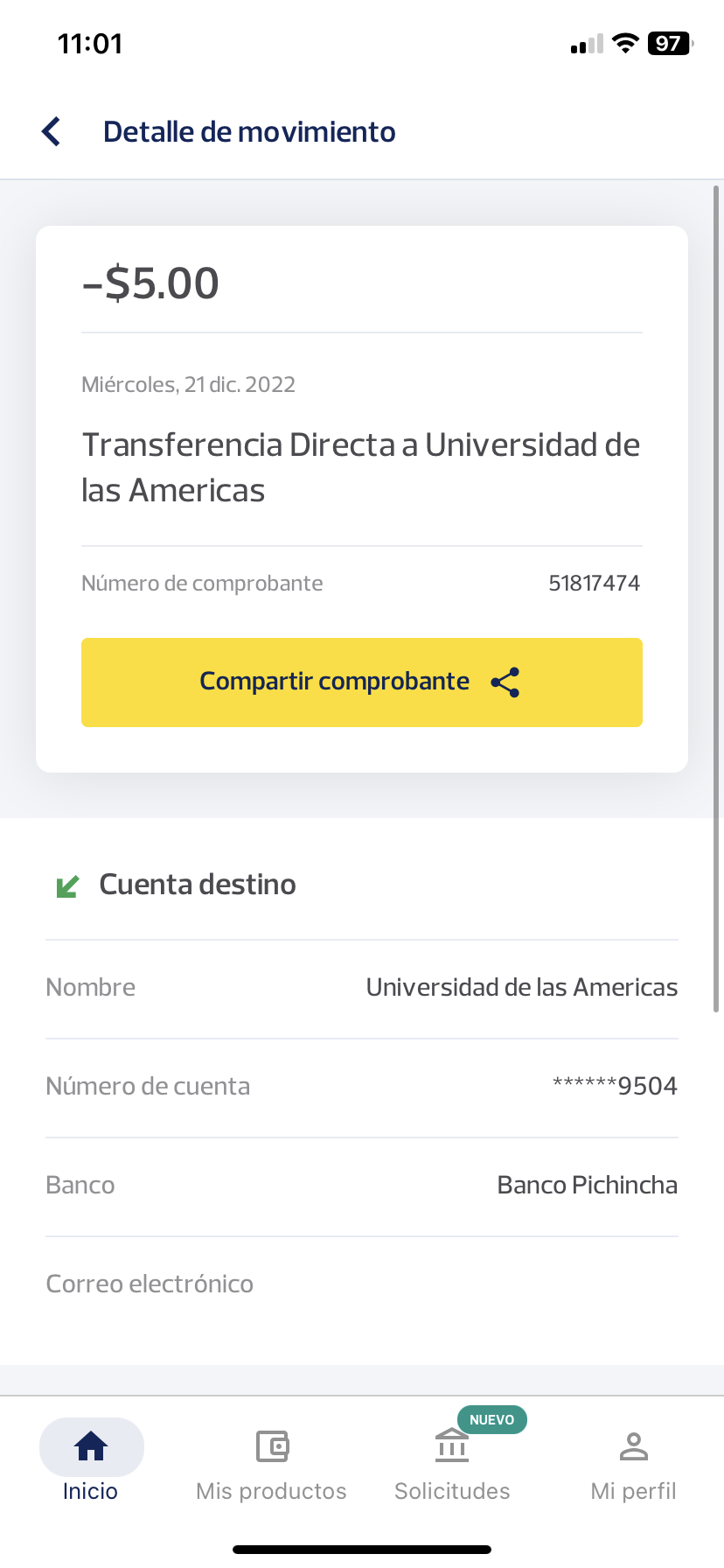Tap the Mis productos wallet icon
The width and height of the screenshot is (724, 1568).
(272, 1446)
